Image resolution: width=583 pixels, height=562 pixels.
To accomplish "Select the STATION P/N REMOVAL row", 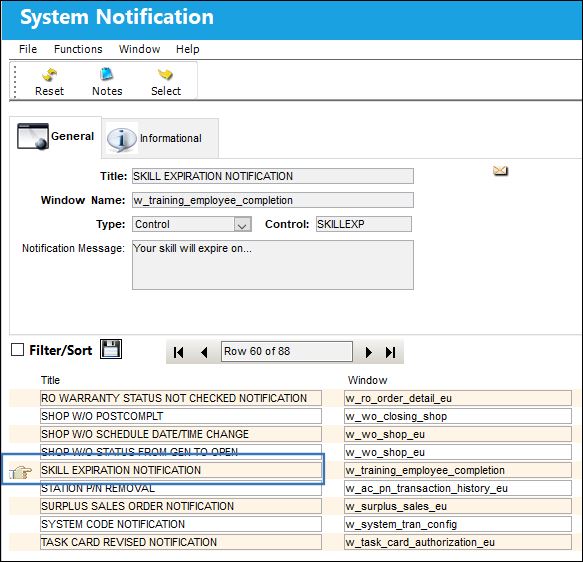I will (181, 488).
